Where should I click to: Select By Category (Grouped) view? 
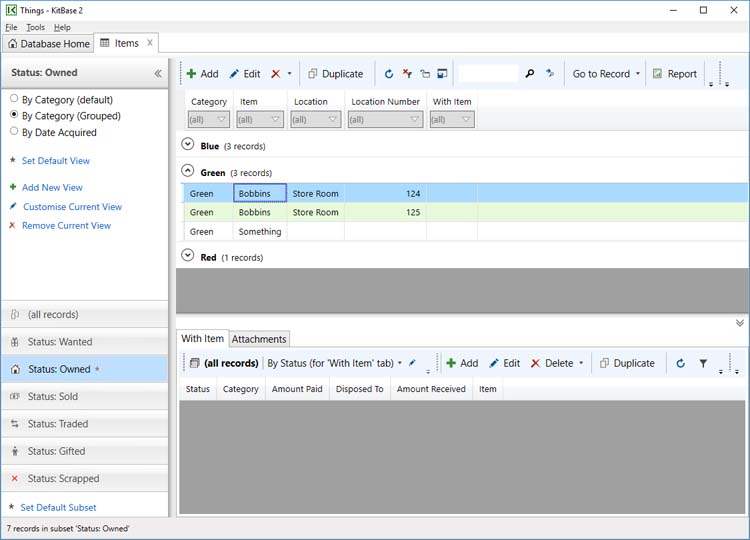coord(65,116)
